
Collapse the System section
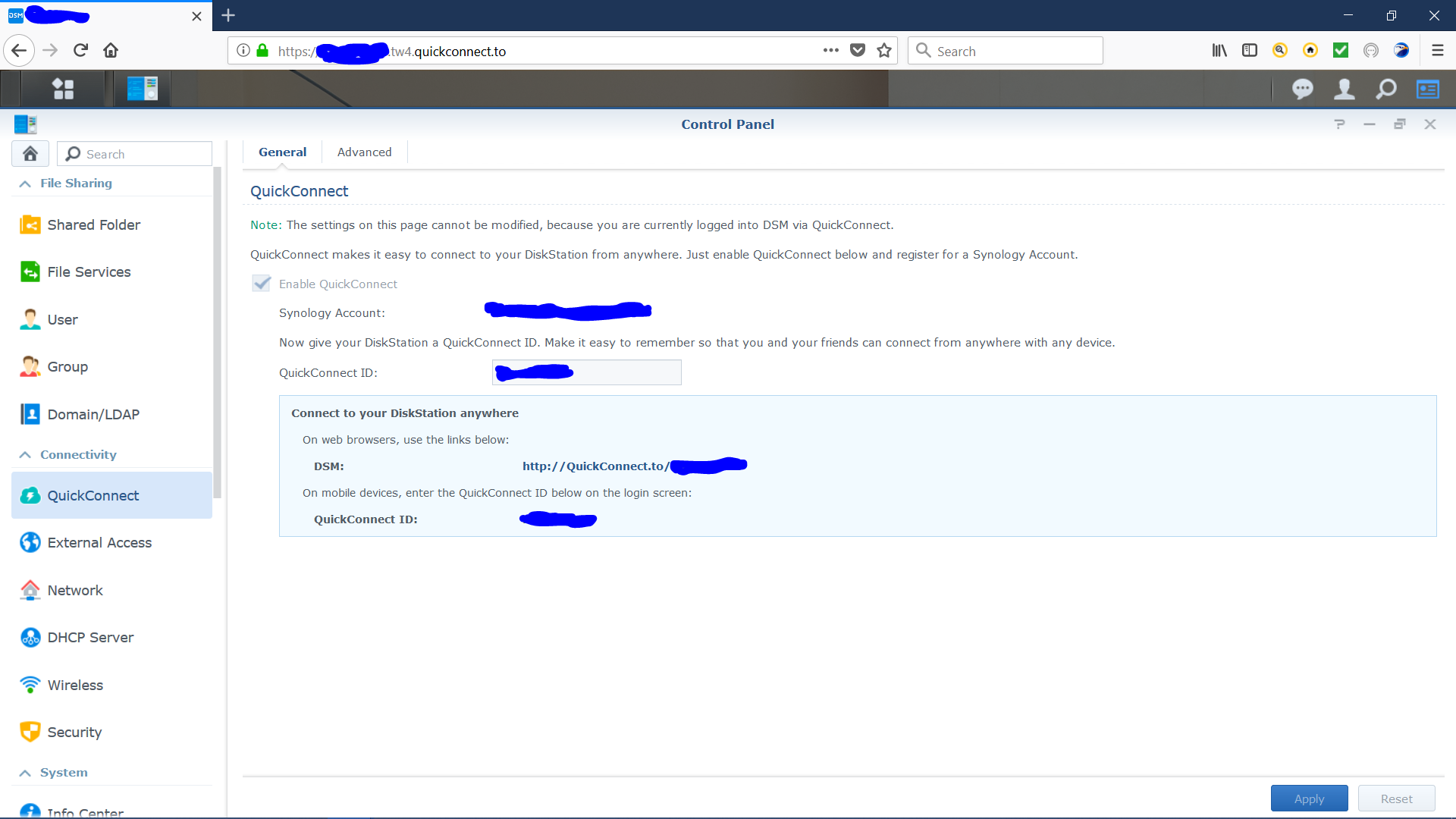pyautogui.click(x=25, y=773)
